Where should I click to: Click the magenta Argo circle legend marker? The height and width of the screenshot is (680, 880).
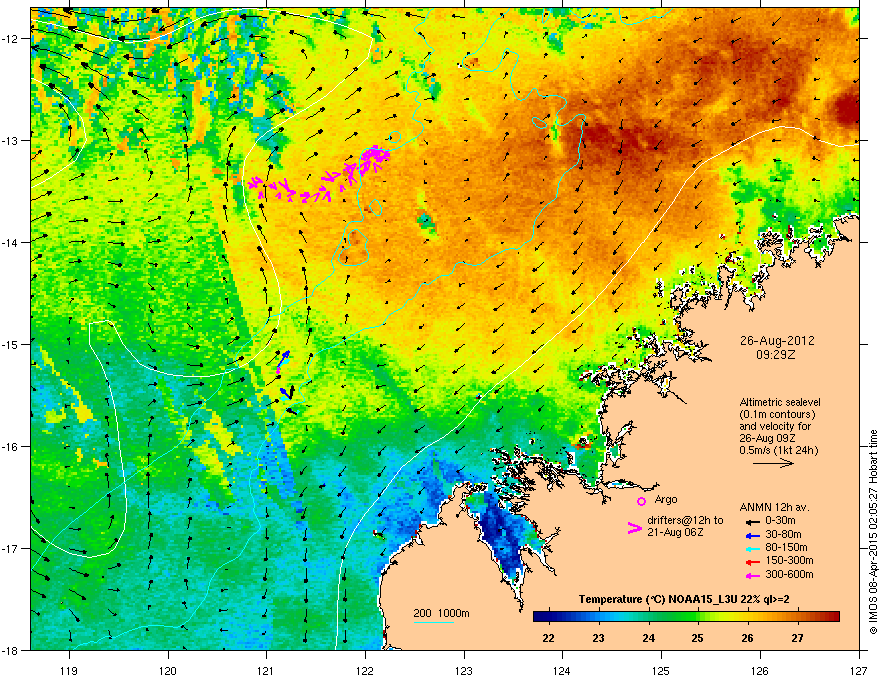pyautogui.click(x=641, y=501)
